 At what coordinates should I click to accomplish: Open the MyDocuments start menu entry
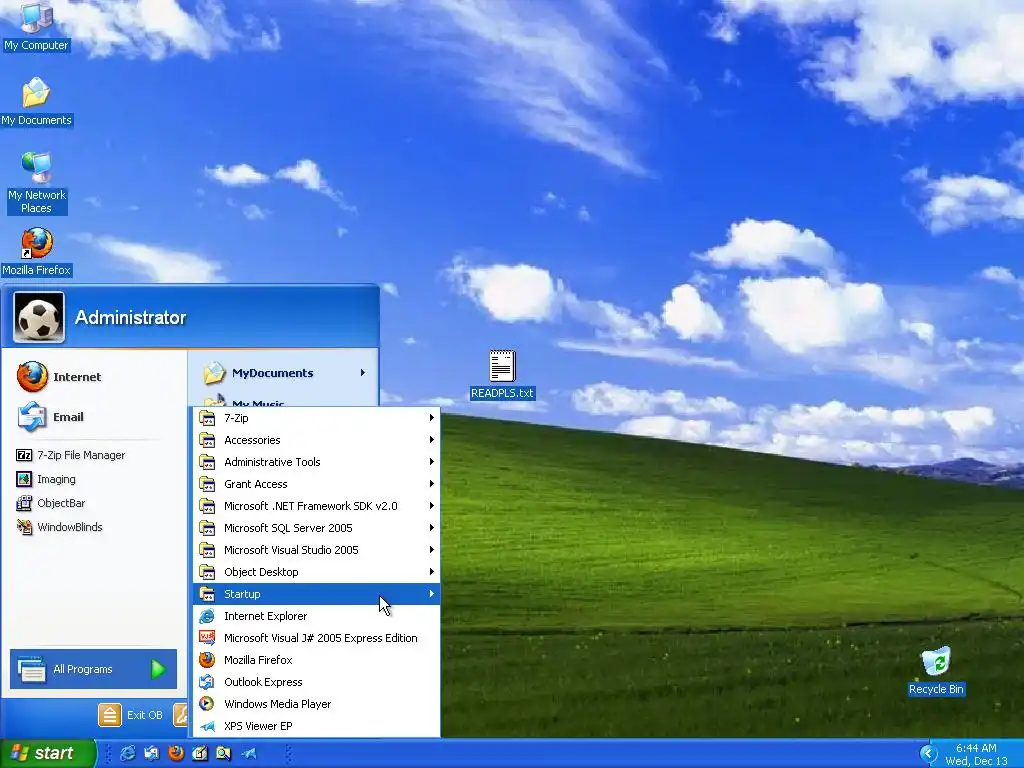click(x=283, y=373)
